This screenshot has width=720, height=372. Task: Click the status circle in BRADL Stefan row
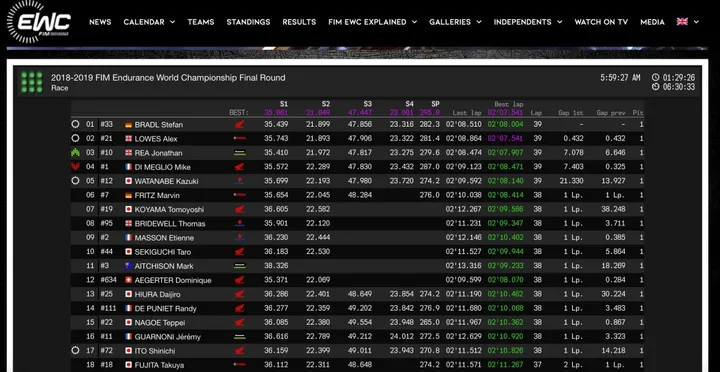75,124
